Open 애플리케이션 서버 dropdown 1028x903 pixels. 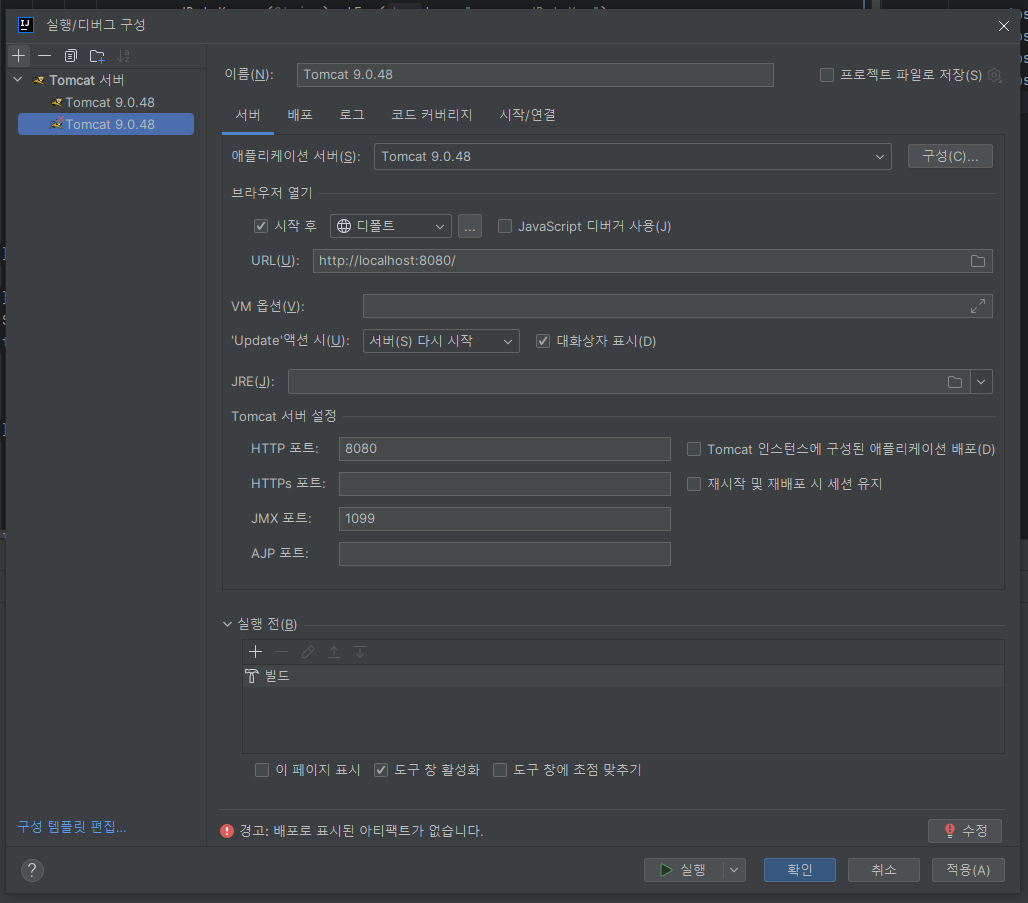633,157
